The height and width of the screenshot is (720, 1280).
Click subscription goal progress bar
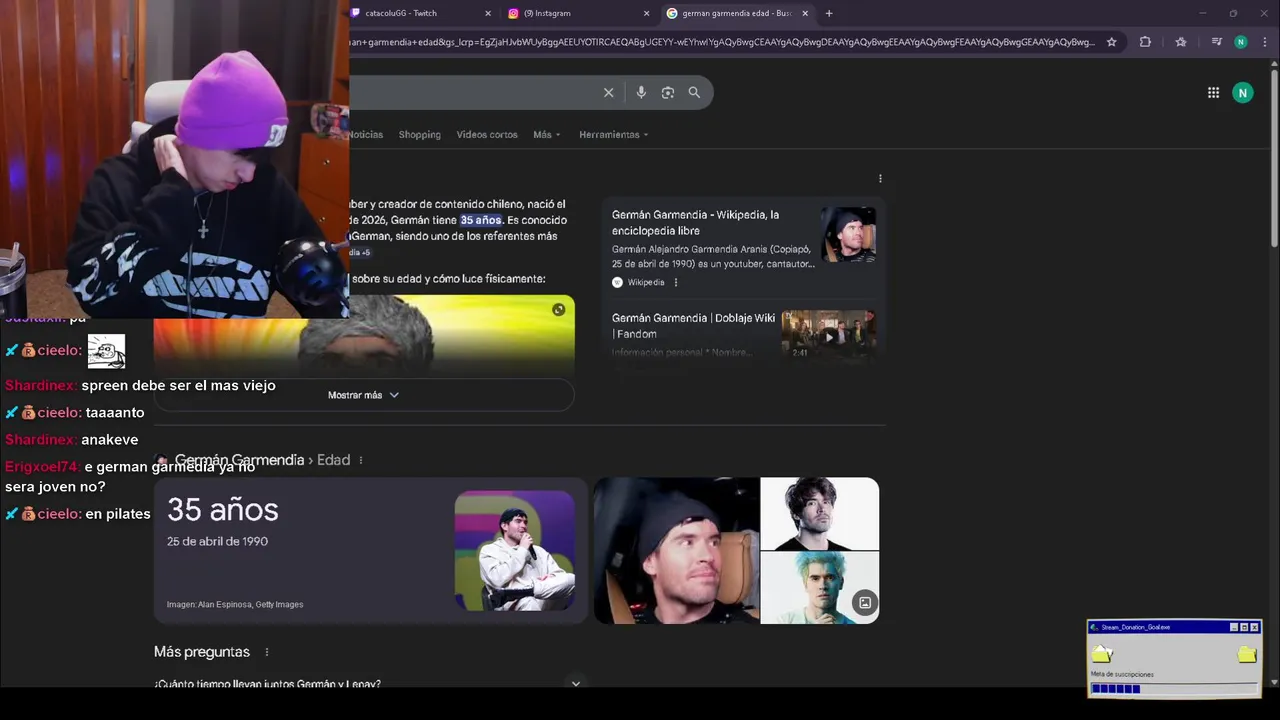1174,688
